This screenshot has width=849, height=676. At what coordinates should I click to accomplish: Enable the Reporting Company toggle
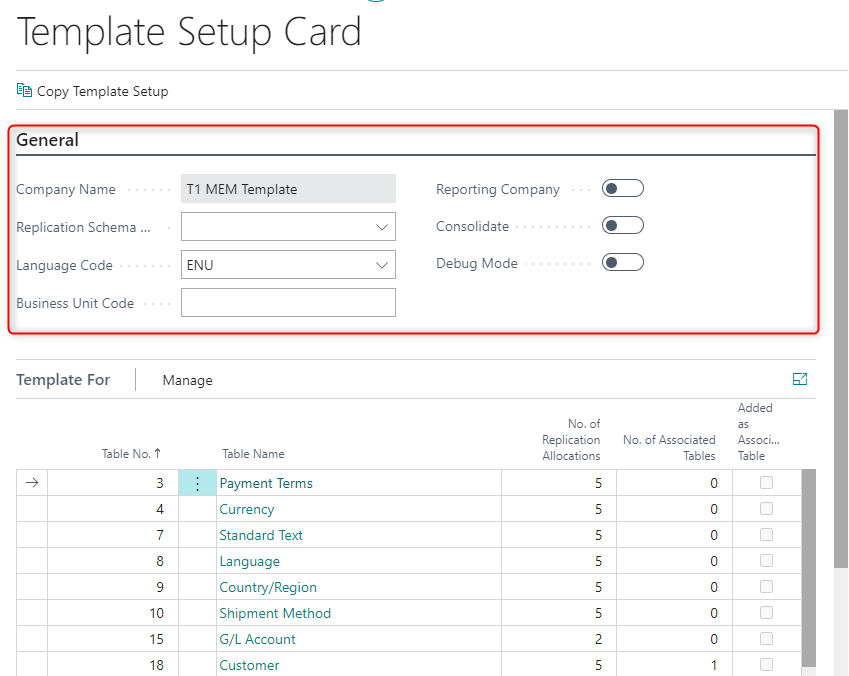pos(622,187)
